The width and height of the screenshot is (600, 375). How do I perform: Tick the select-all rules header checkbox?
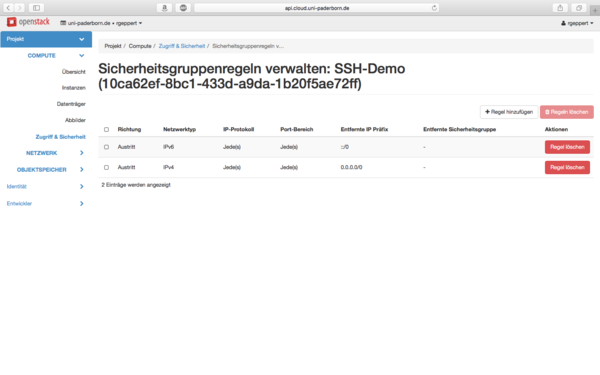106,129
